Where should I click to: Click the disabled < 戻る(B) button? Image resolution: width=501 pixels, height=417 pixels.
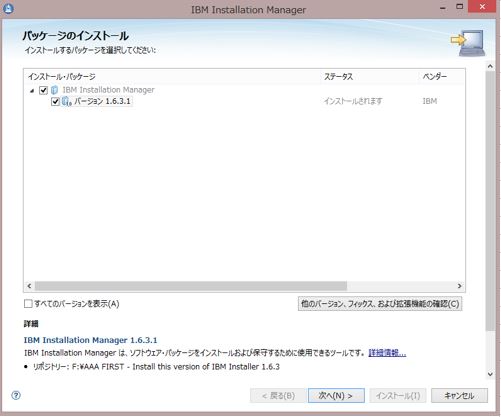[x=278, y=396]
